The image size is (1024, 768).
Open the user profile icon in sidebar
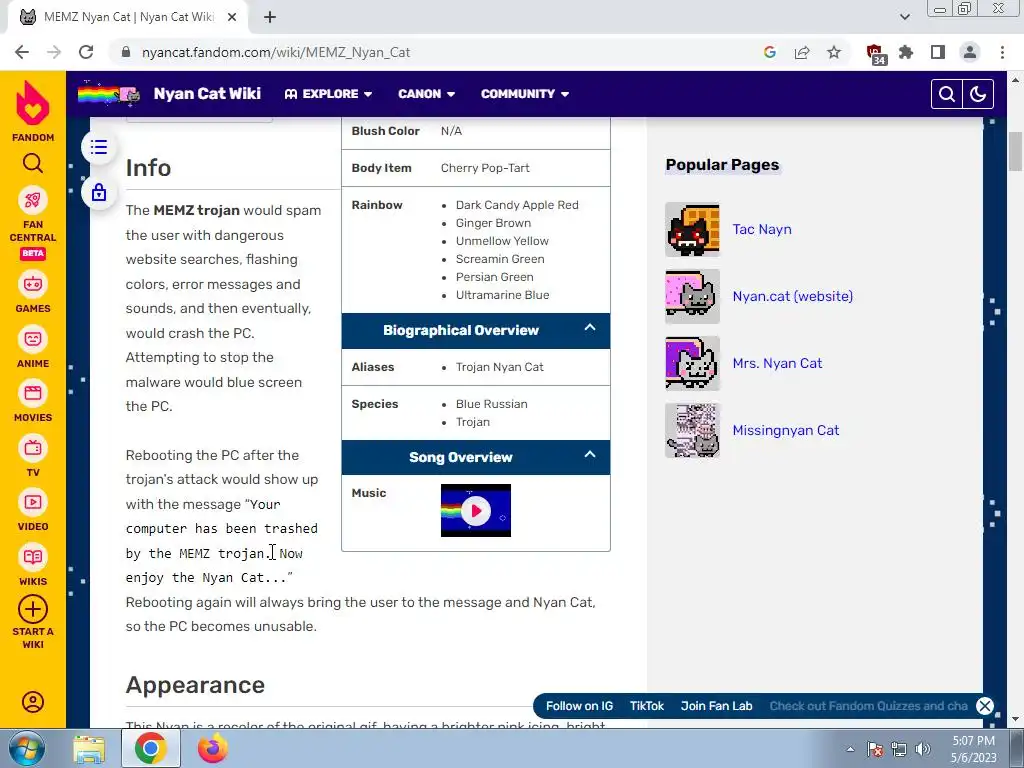coord(33,702)
